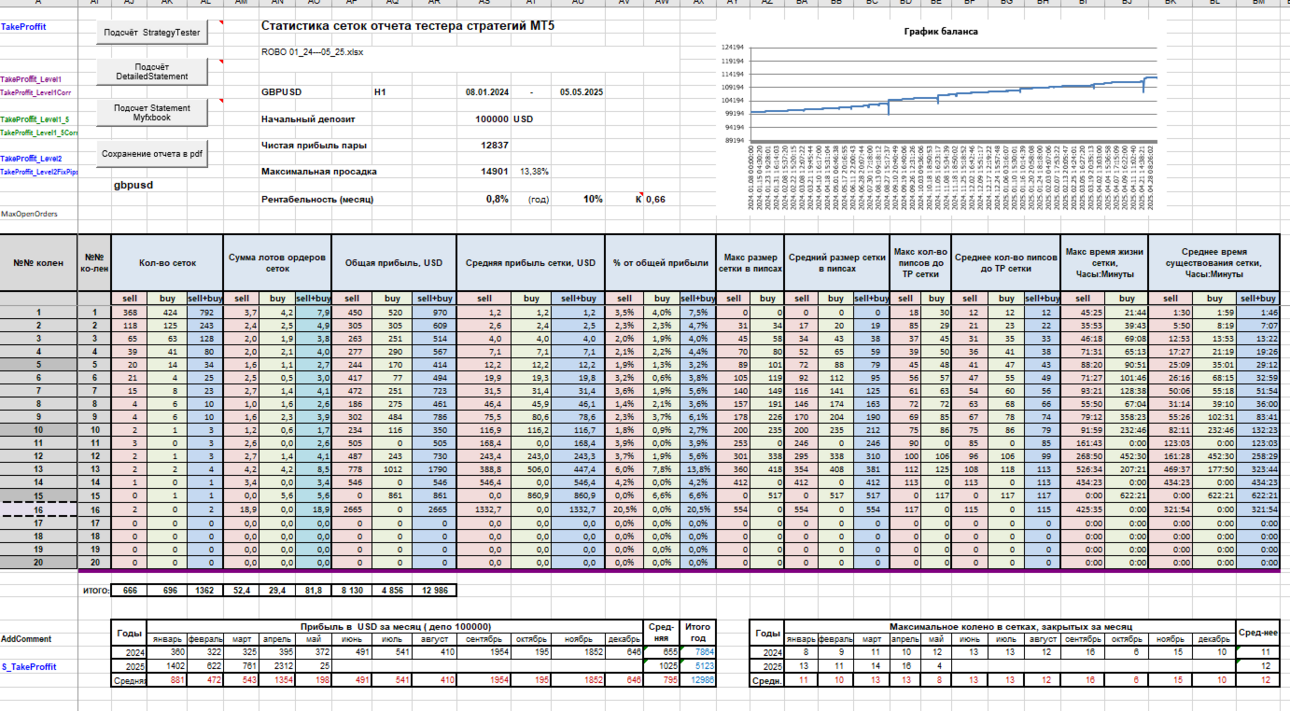
Task: Select Макс кол-во пипсов до ТР header
Action: pyautogui.click(x=920, y=263)
